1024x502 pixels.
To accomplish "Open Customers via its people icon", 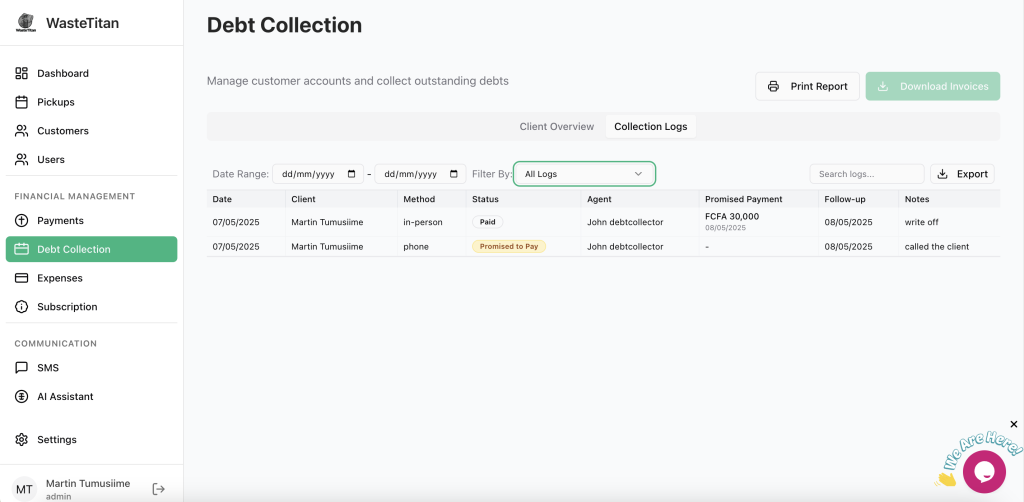I will [22, 131].
